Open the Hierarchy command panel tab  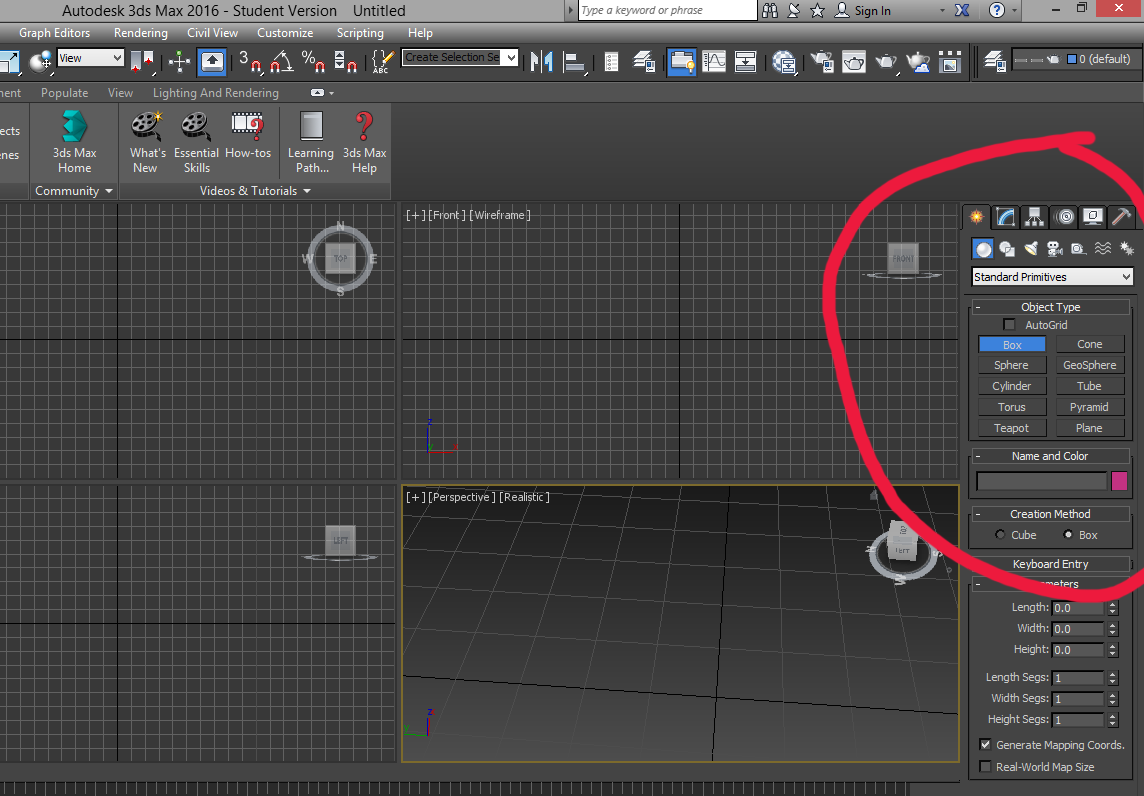coord(1034,217)
